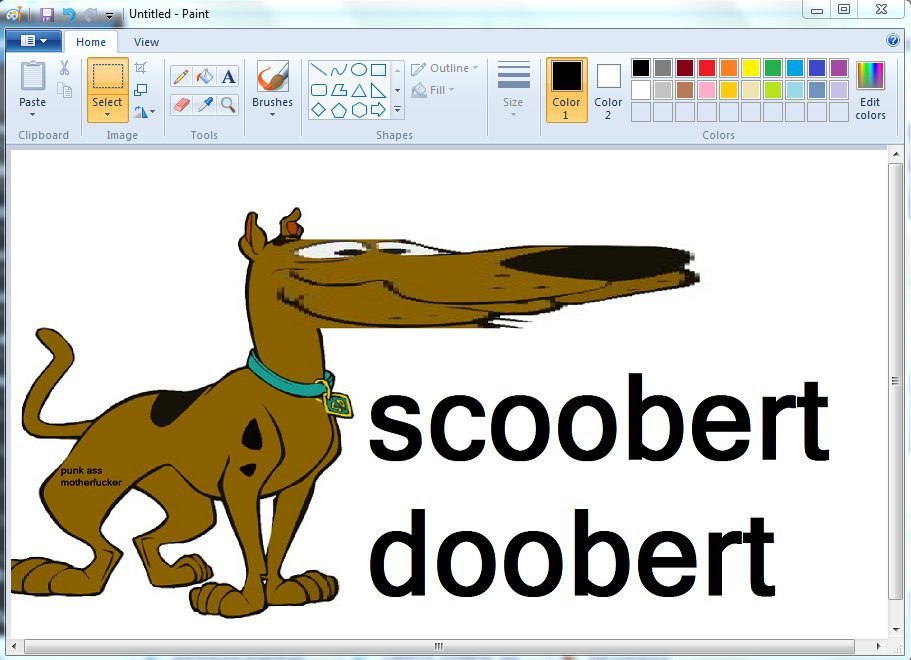Activate the Color 1 button
This screenshot has width=911, height=660.
566,89
